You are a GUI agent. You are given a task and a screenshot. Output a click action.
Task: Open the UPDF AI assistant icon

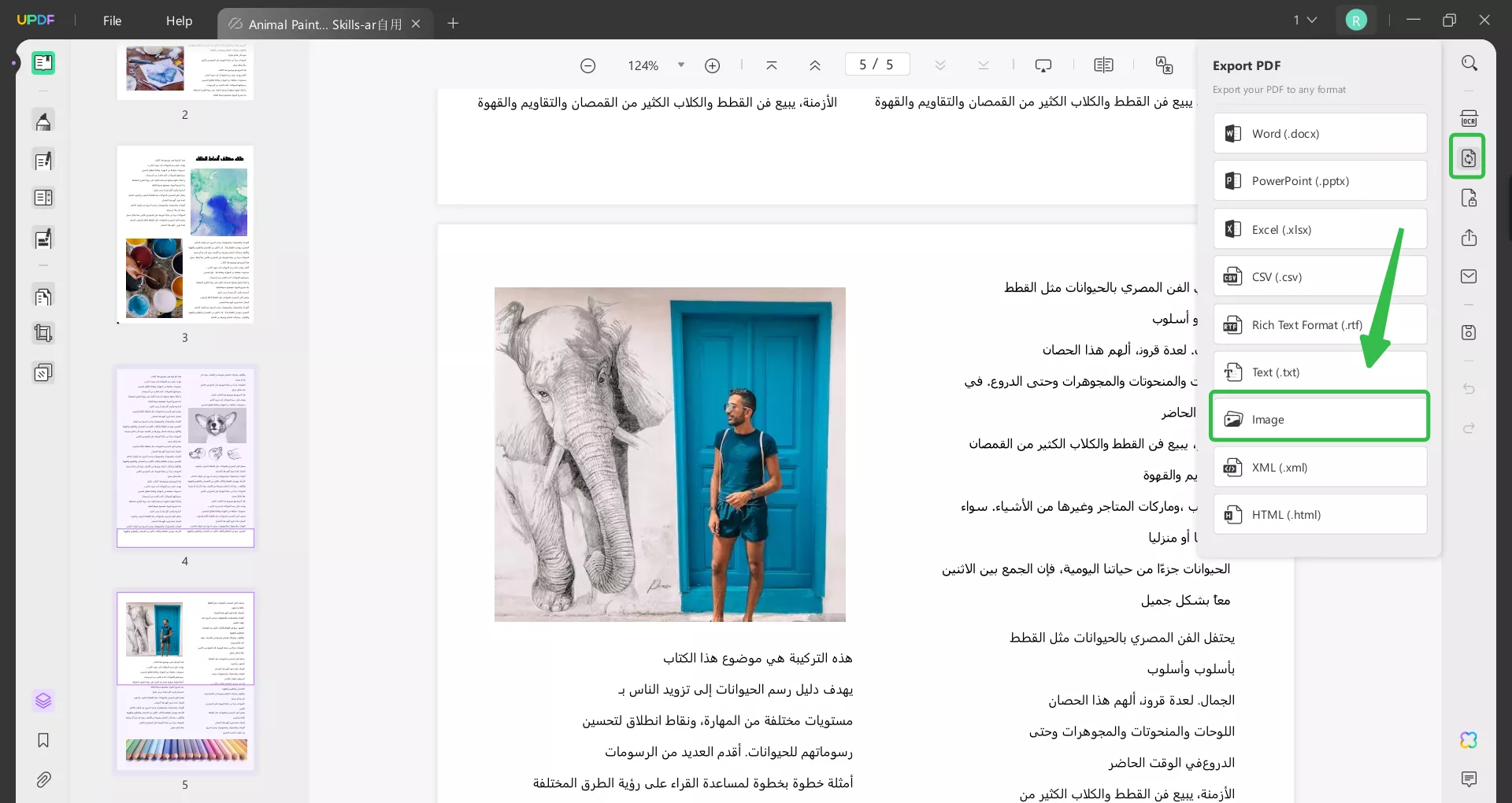point(1469,740)
